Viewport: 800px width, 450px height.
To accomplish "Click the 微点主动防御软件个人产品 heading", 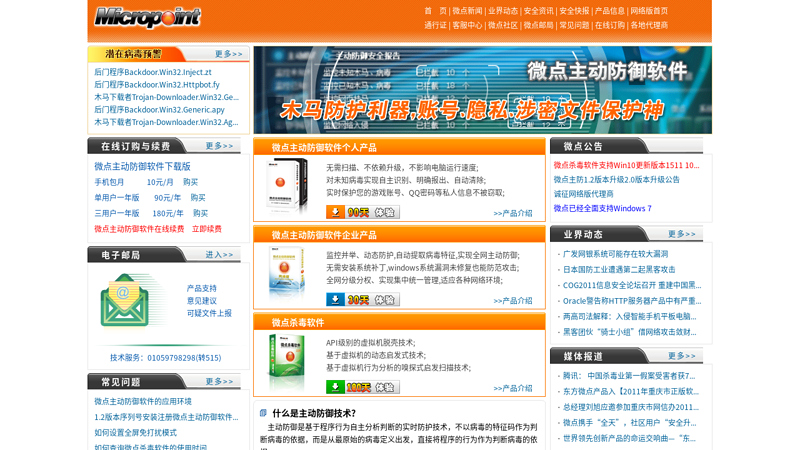I will click(x=324, y=148).
